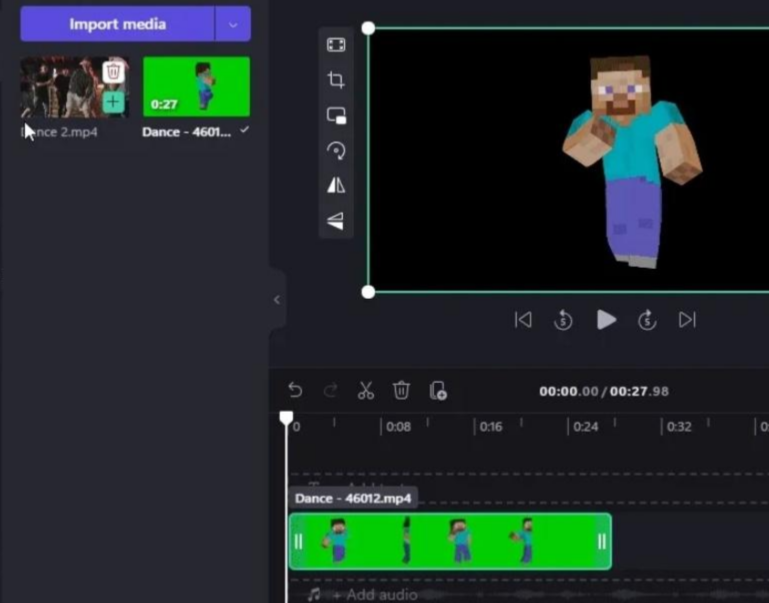This screenshot has width=769, height=603.
Task: Click the Duplicate clip icon
Action: 438,391
